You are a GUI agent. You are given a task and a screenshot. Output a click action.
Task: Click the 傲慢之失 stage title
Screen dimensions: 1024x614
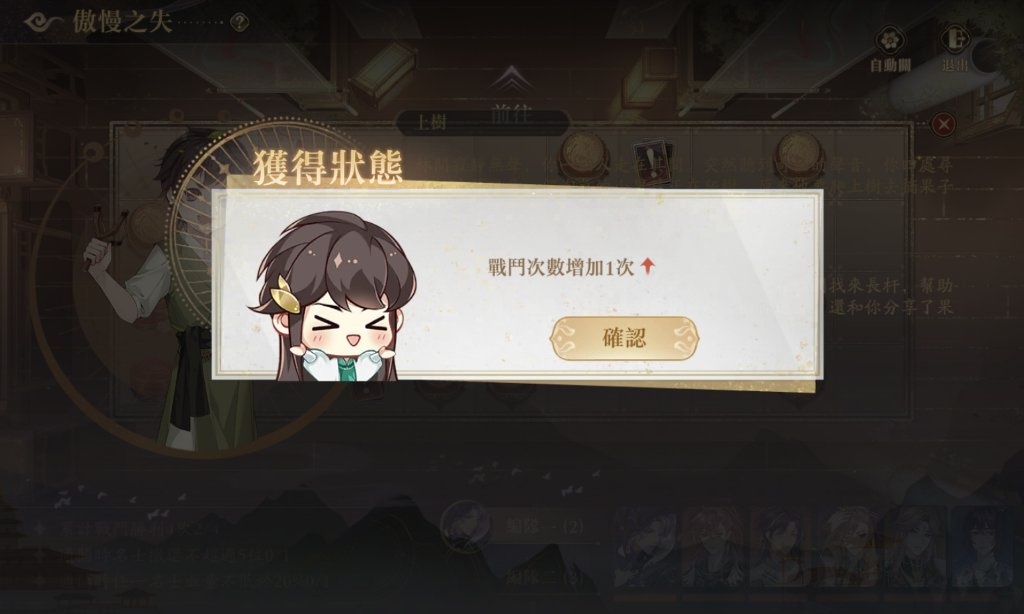tap(122, 22)
